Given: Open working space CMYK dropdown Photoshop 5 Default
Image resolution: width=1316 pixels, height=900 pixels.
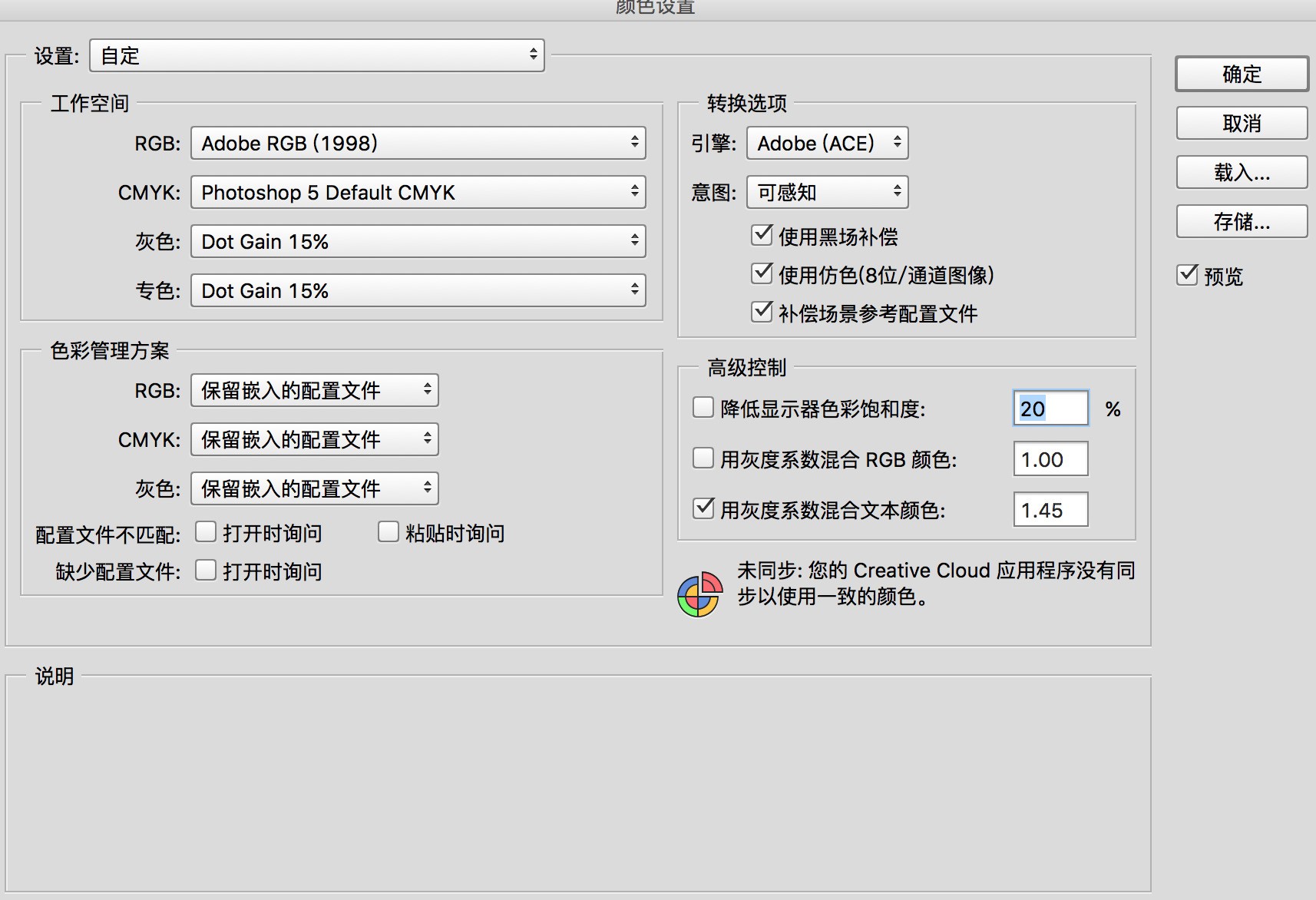Looking at the screenshot, I should coord(418,192).
